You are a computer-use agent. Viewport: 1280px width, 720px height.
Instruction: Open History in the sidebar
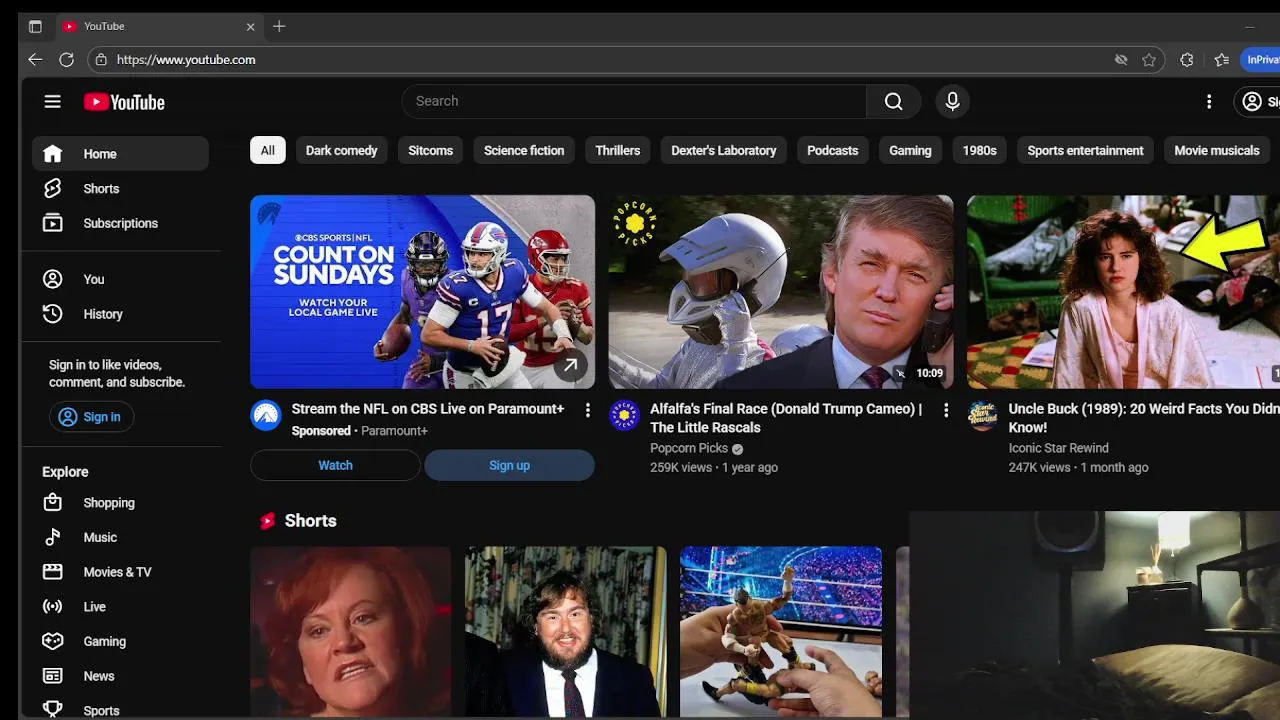pos(120,314)
